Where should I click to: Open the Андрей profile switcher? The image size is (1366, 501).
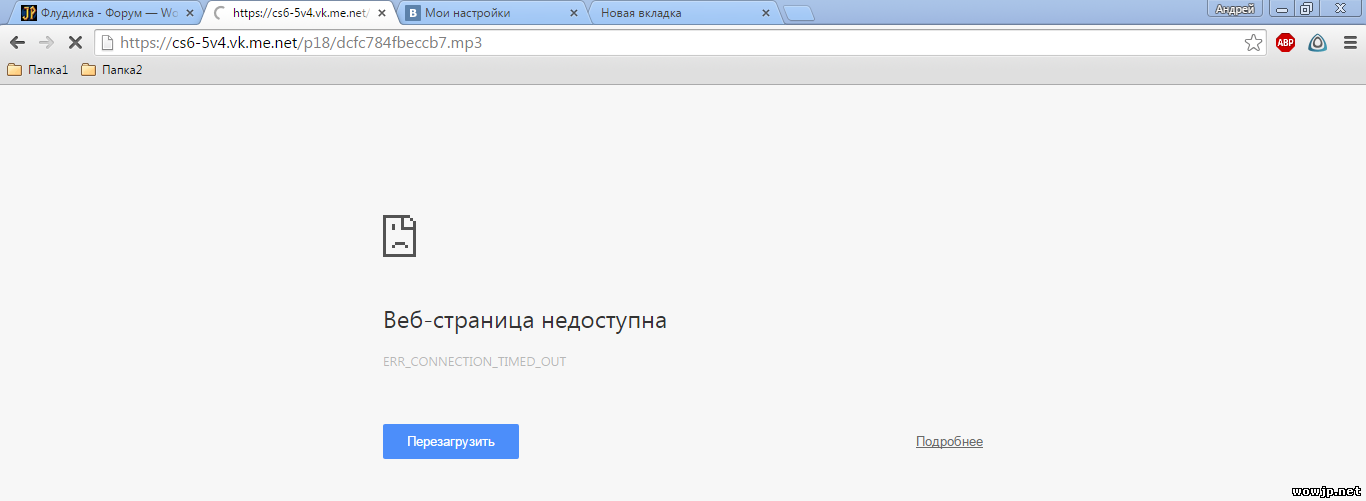1235,9
